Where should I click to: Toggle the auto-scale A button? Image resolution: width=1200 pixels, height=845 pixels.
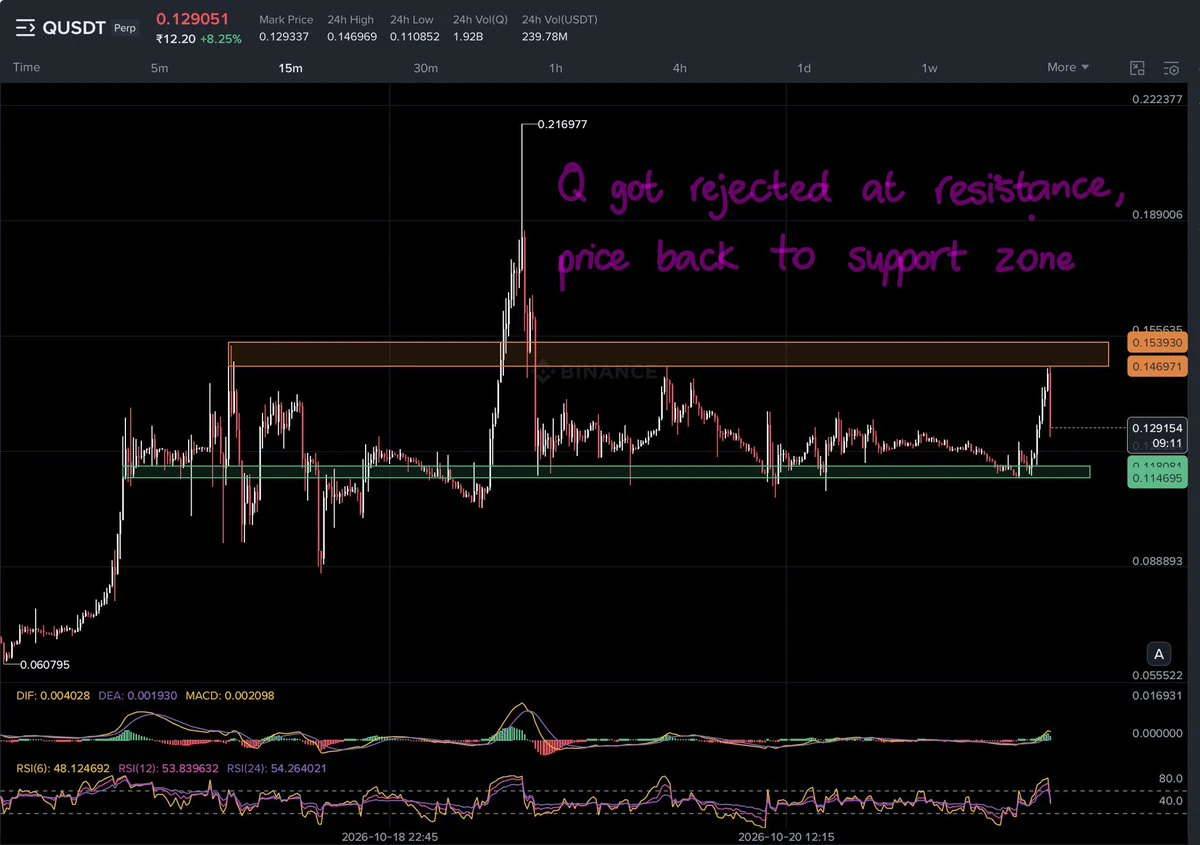[1159, 655]
